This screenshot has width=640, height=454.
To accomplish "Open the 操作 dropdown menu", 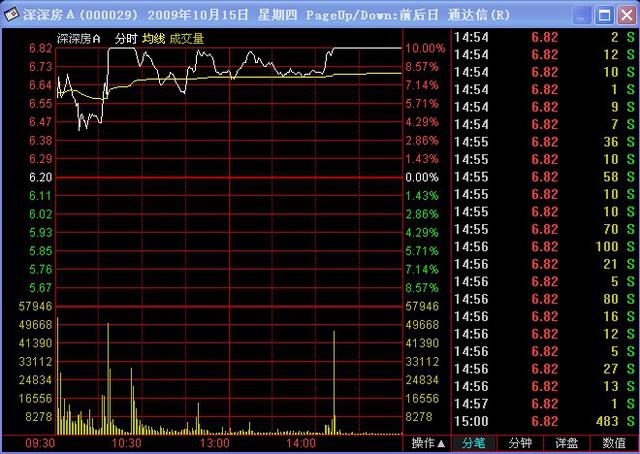I will (x=427, y=443).
